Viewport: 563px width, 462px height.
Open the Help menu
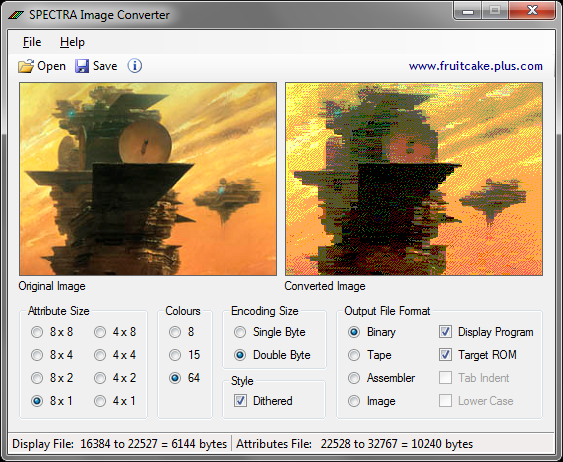pos(72,42)
